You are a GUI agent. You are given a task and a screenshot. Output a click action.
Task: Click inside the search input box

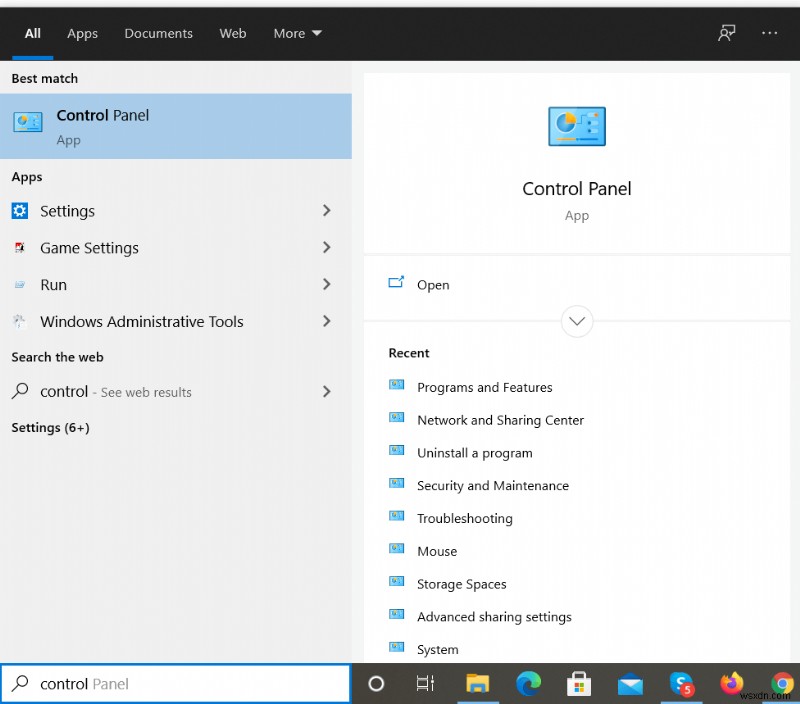175,683
